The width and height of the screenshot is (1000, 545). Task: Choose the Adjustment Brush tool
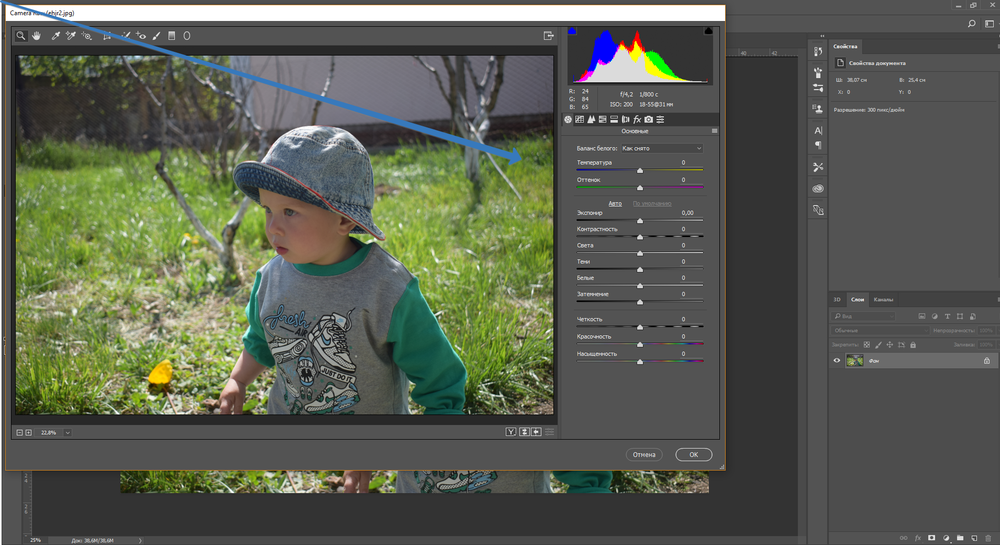(x=156, y=35)
